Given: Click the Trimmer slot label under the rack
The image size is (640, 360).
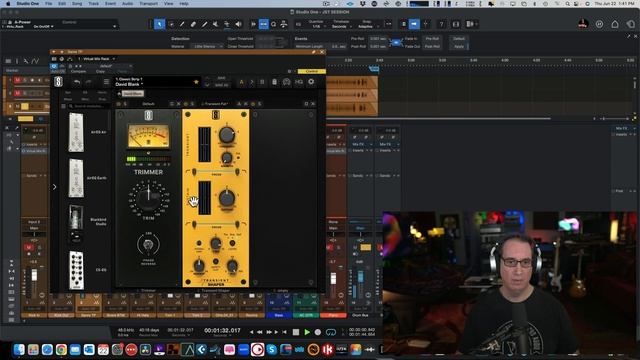Looking at the screenshot, I should tap(148, 291).
